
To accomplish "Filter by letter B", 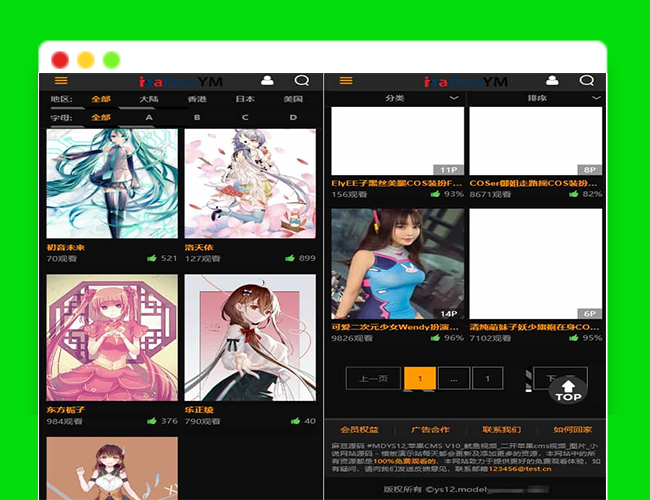I will pyautogui.click(x=197, y=117).
